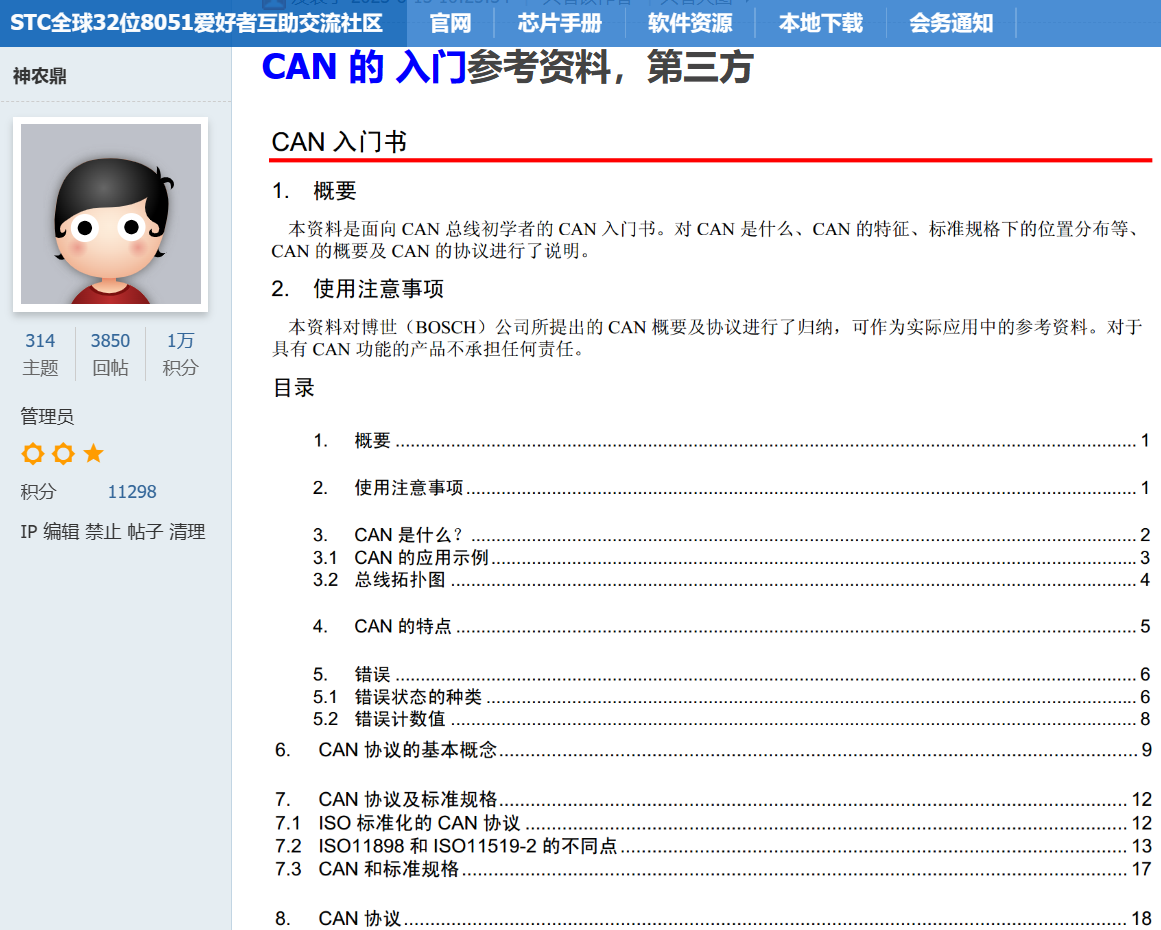The width and height of the screenshot is (1161, 930).
Task: Click contents entry 5. 错误
Action: (731, 675)
